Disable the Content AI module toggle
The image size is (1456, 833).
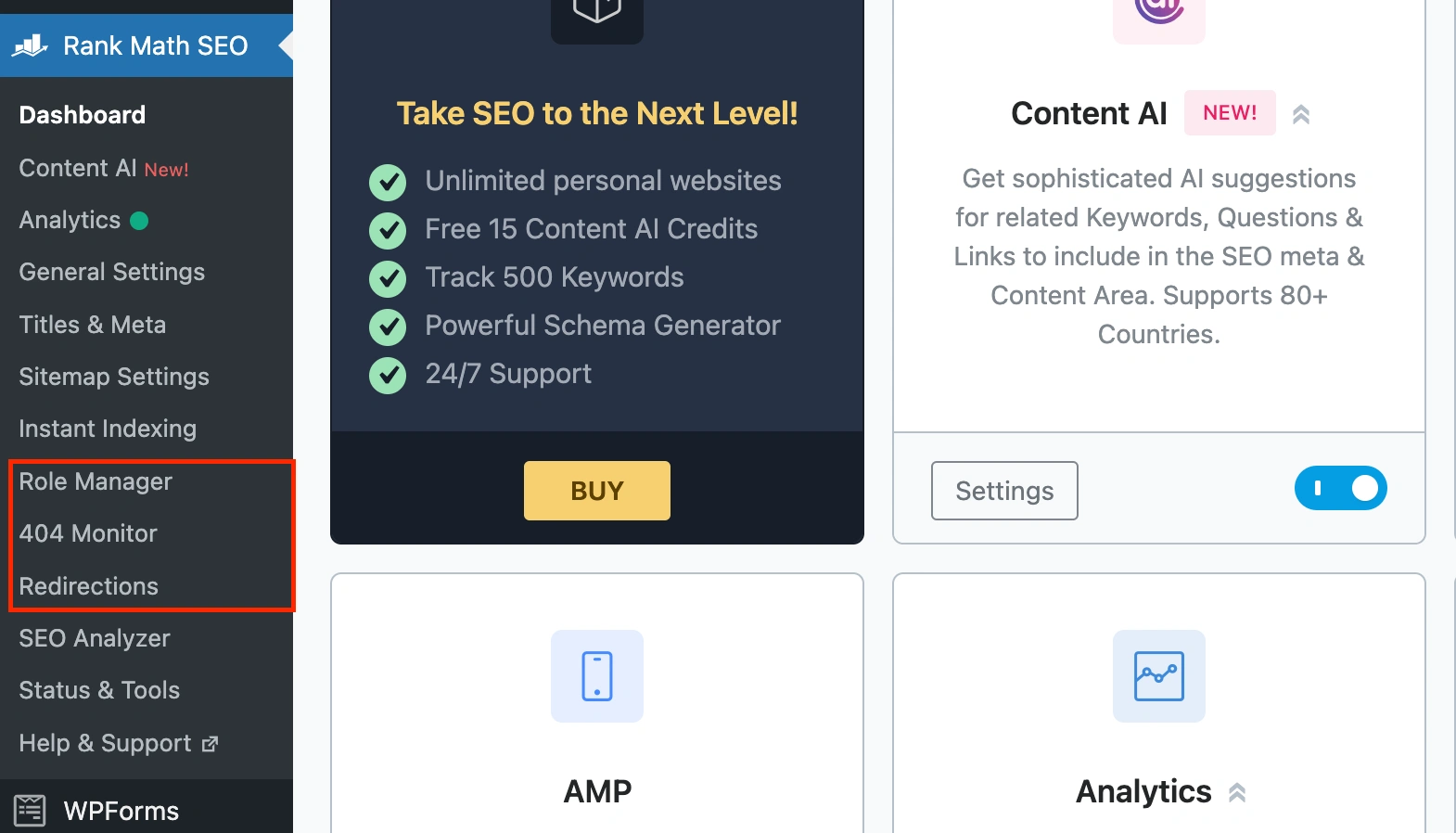(1340, 488)
